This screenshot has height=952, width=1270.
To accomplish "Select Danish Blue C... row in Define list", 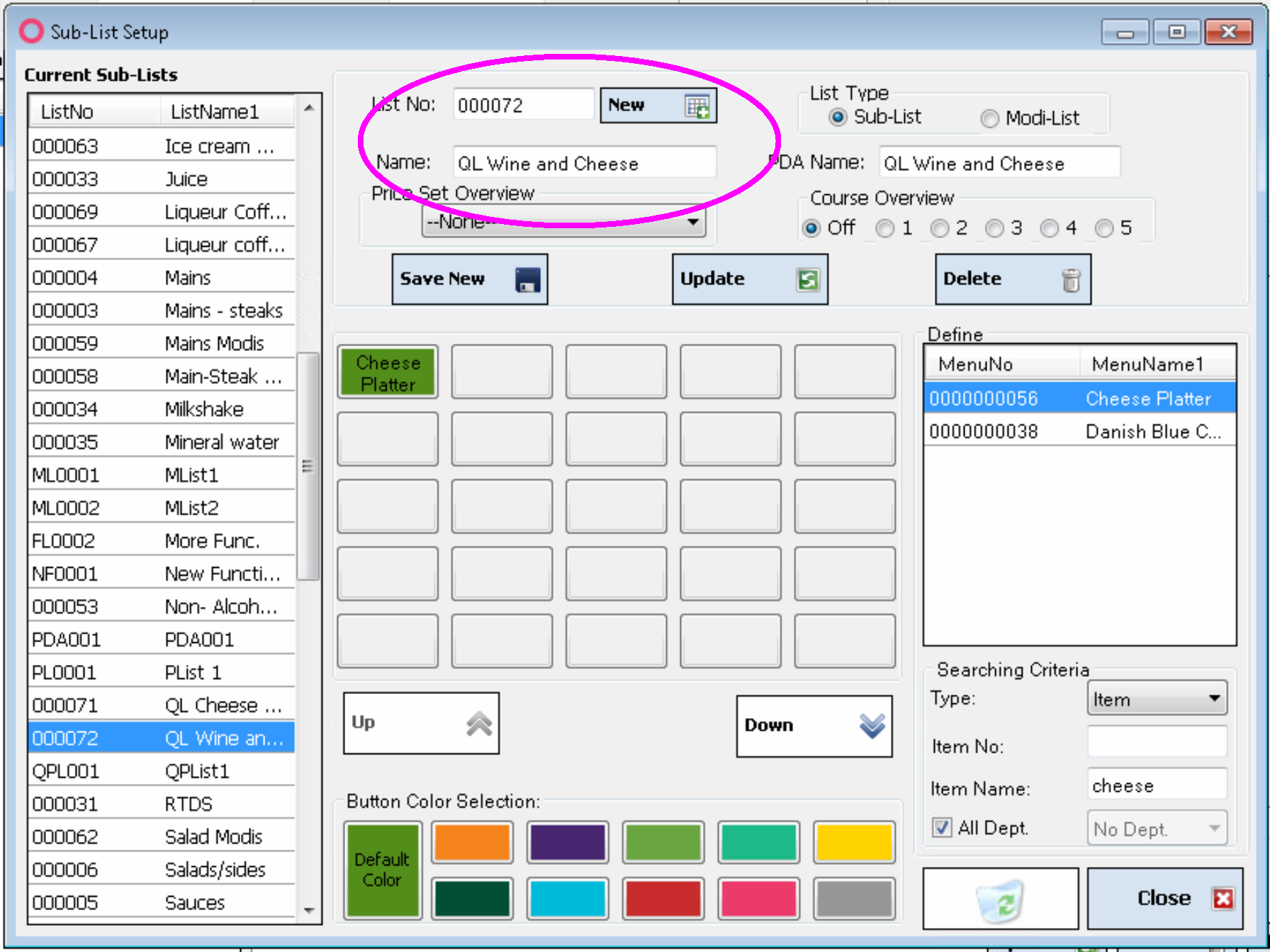I will pos(1079,431).
